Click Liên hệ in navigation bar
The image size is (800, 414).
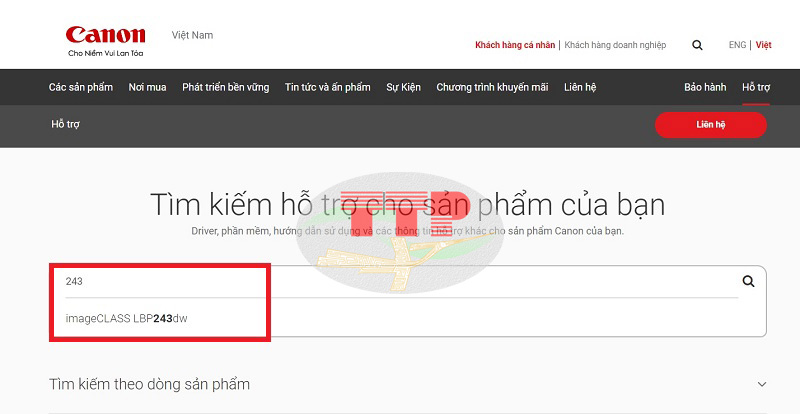coord(580,87)
